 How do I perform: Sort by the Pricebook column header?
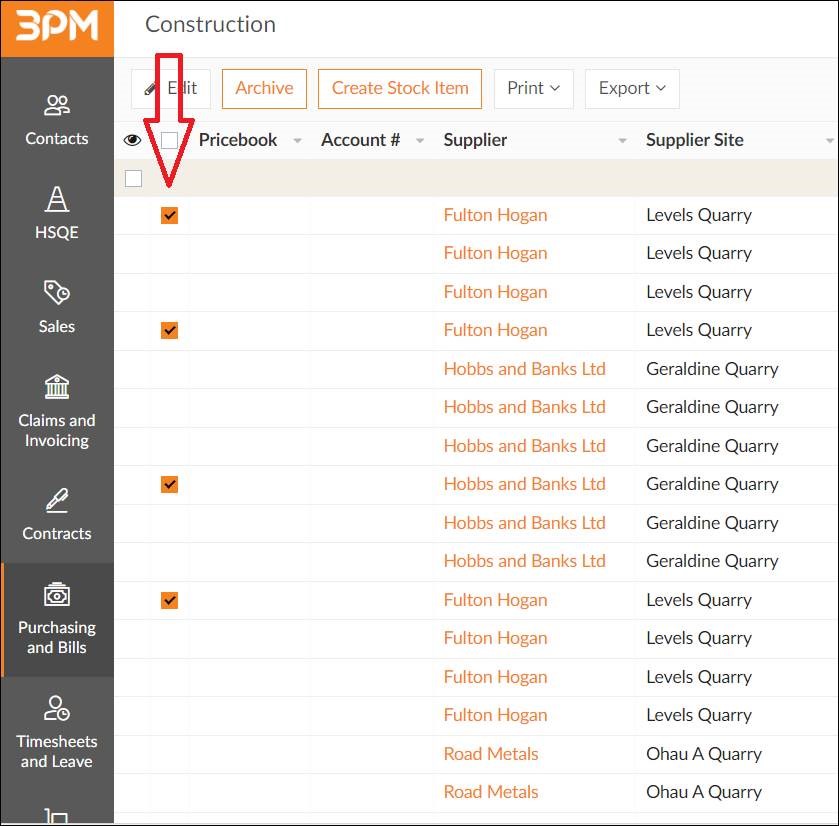[238, 140]
